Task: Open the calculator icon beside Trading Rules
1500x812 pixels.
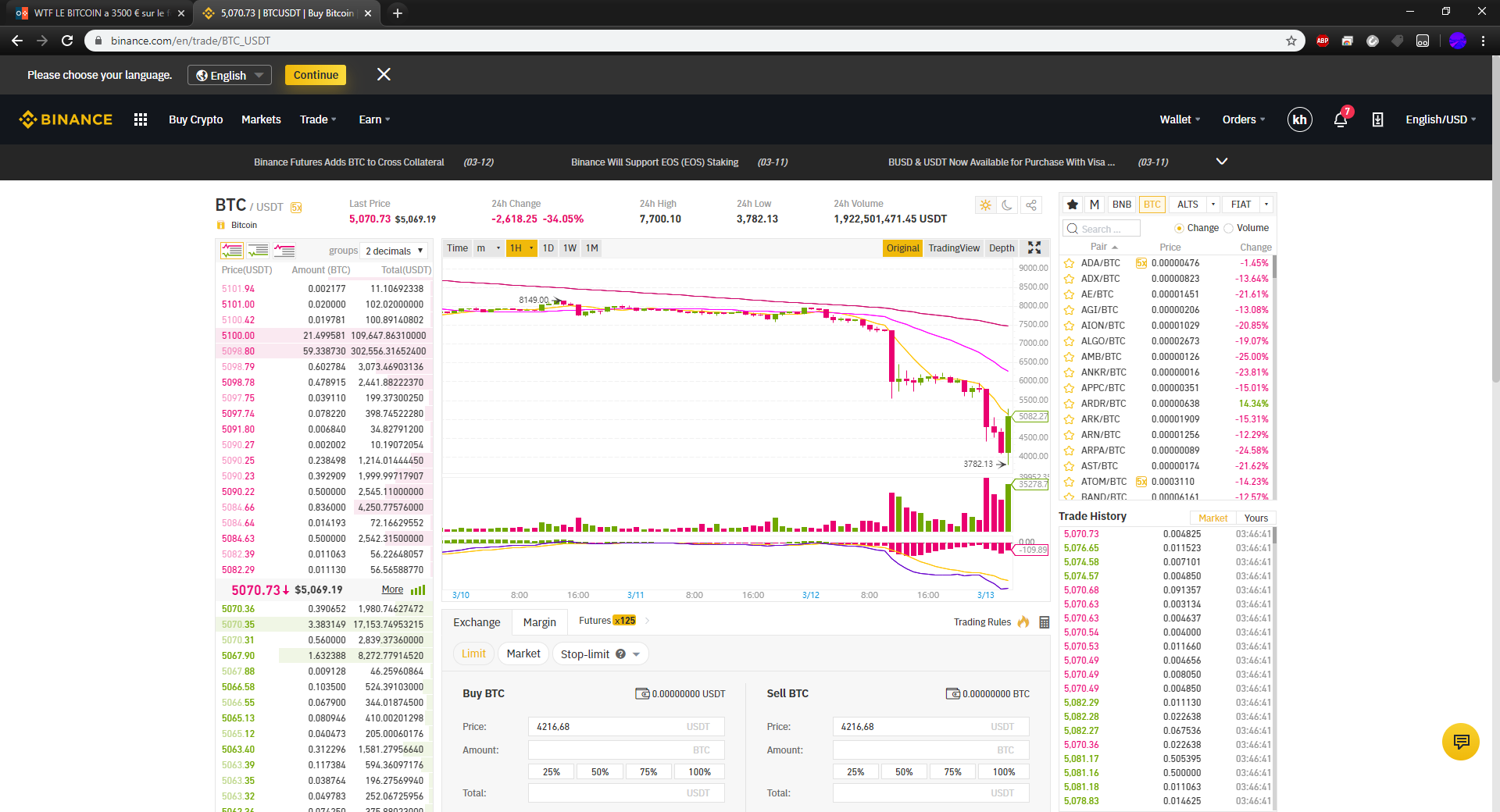Action: 1045,622
